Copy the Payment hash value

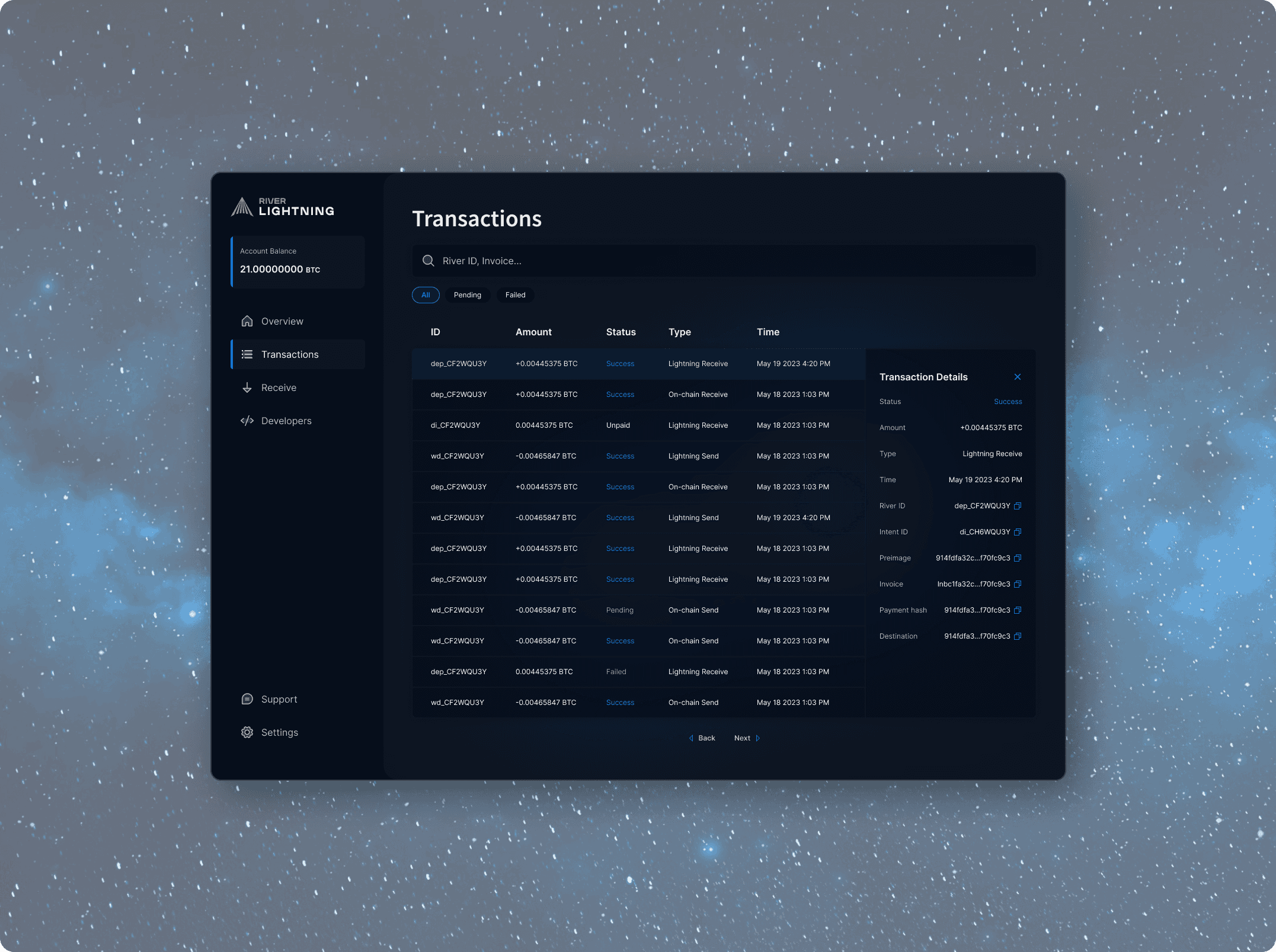pos(1018,610)
